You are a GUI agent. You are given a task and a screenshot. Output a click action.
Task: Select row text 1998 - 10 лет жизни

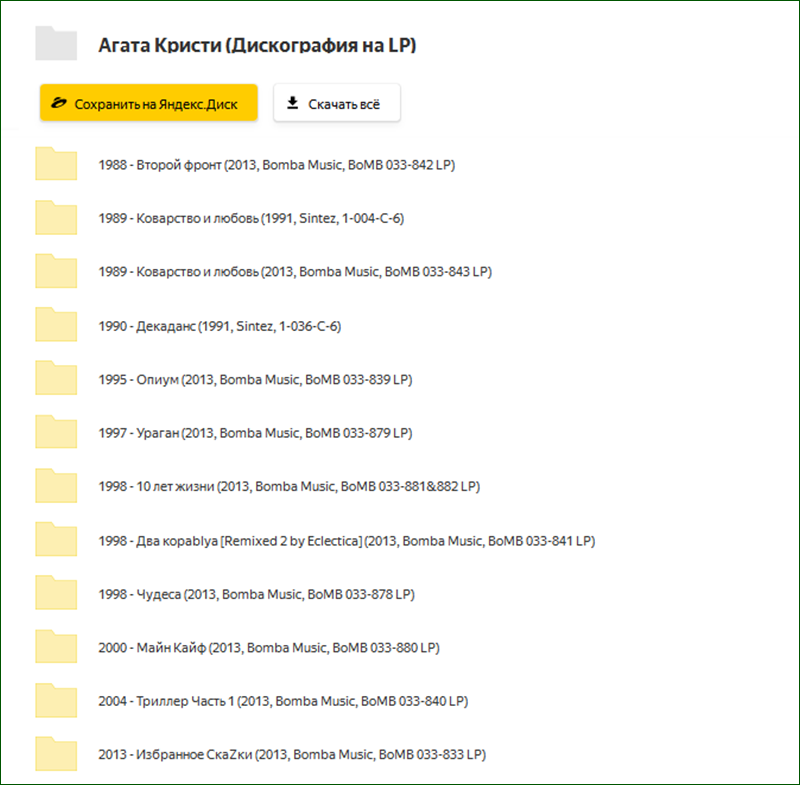coord(289,487)
